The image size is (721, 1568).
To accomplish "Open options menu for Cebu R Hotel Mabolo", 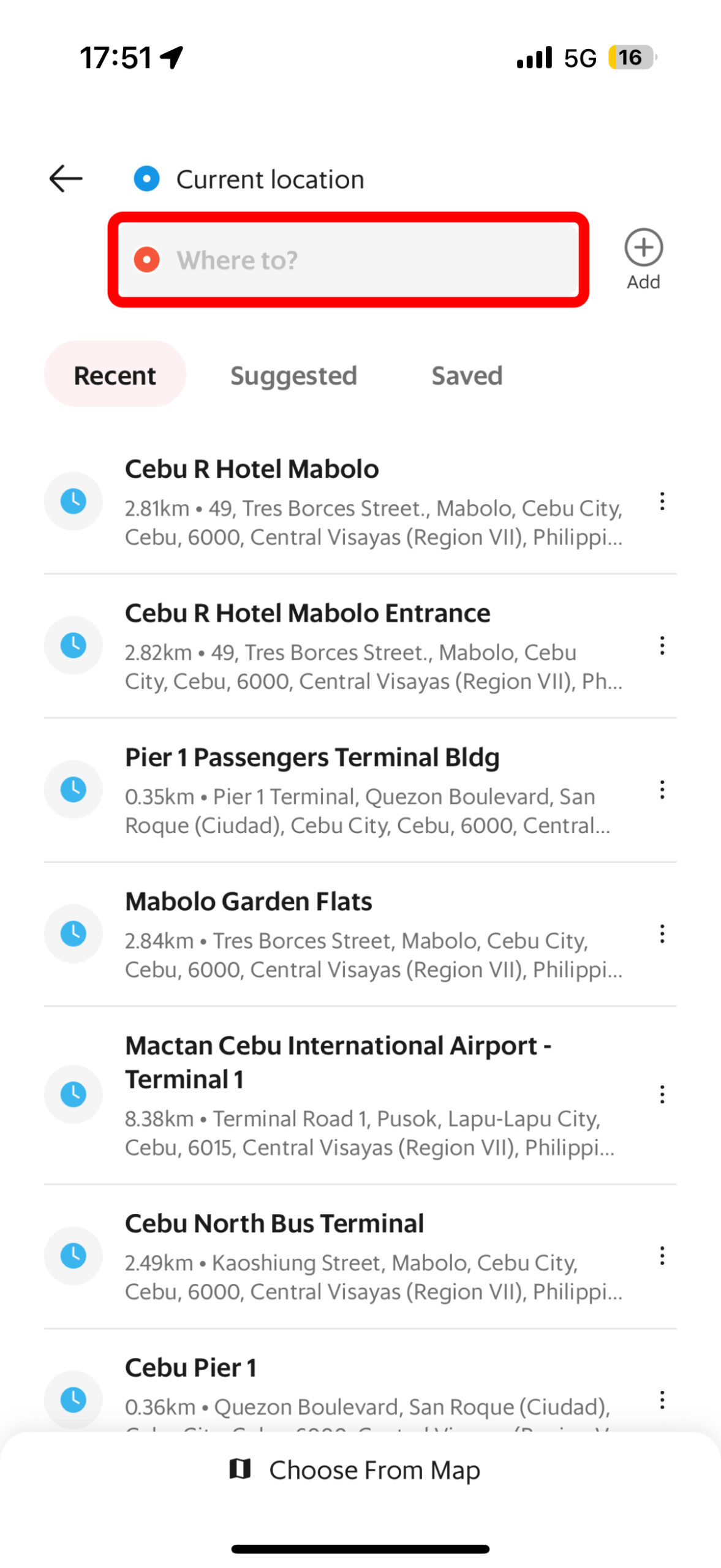I will click(662, 501).
